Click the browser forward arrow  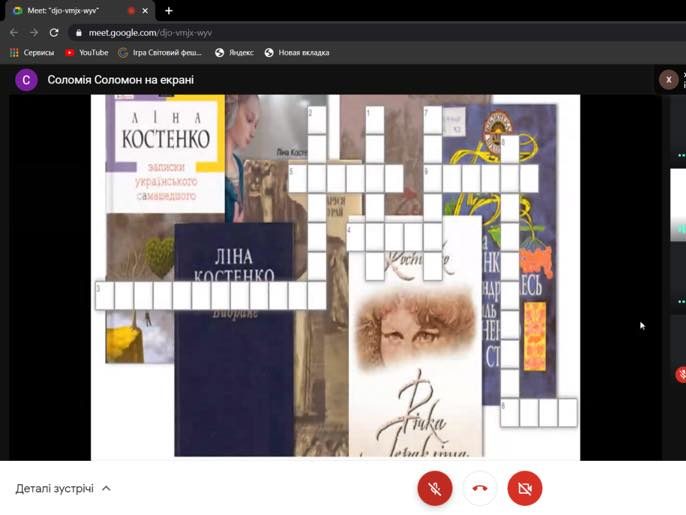[35, 32]
